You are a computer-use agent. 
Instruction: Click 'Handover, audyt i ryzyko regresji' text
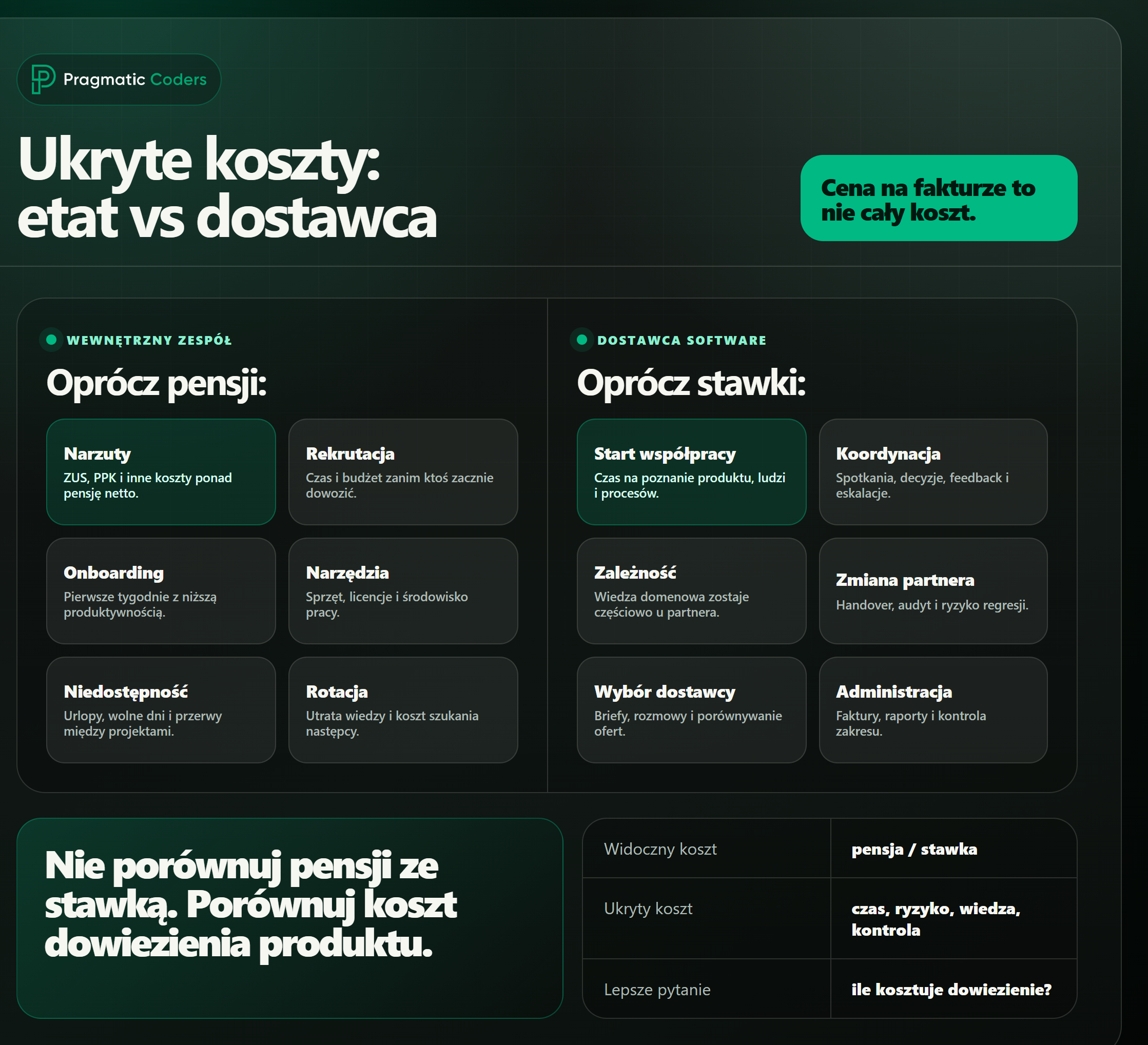pyautogui.click(x=932, y=605)
